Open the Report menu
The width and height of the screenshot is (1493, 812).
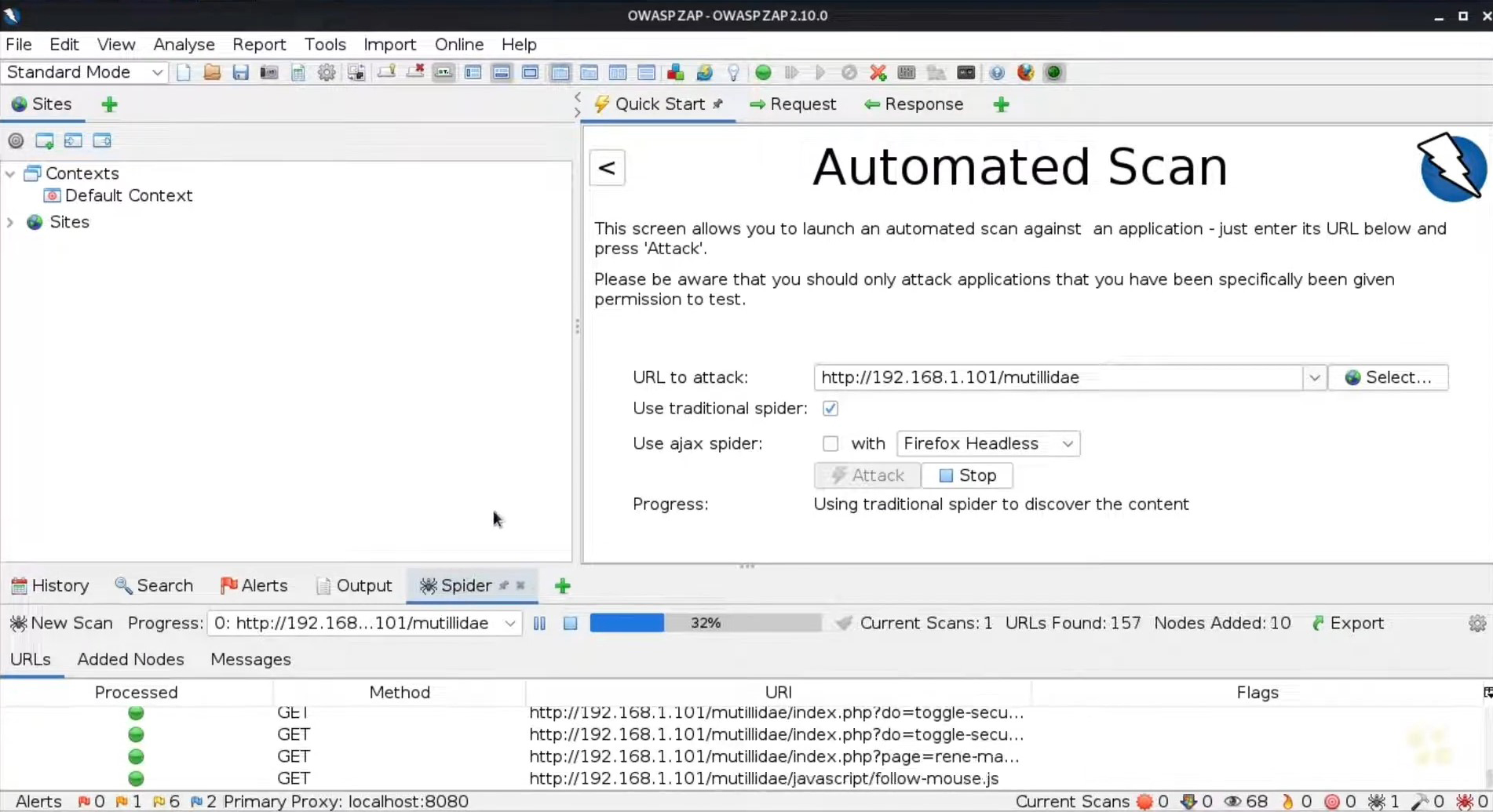click(259, 45)
